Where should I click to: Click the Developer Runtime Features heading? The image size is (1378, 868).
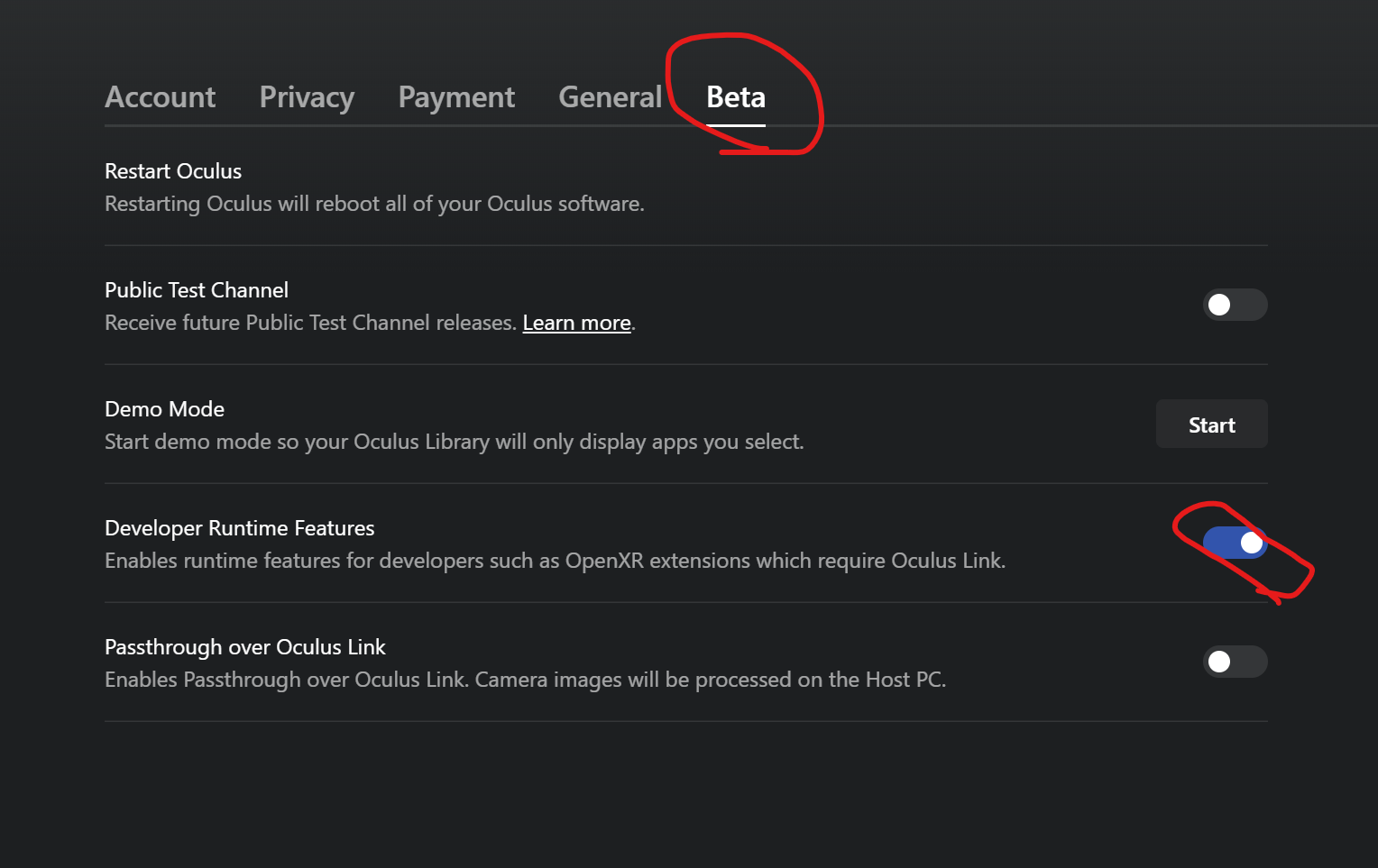[x=239, y=528]
